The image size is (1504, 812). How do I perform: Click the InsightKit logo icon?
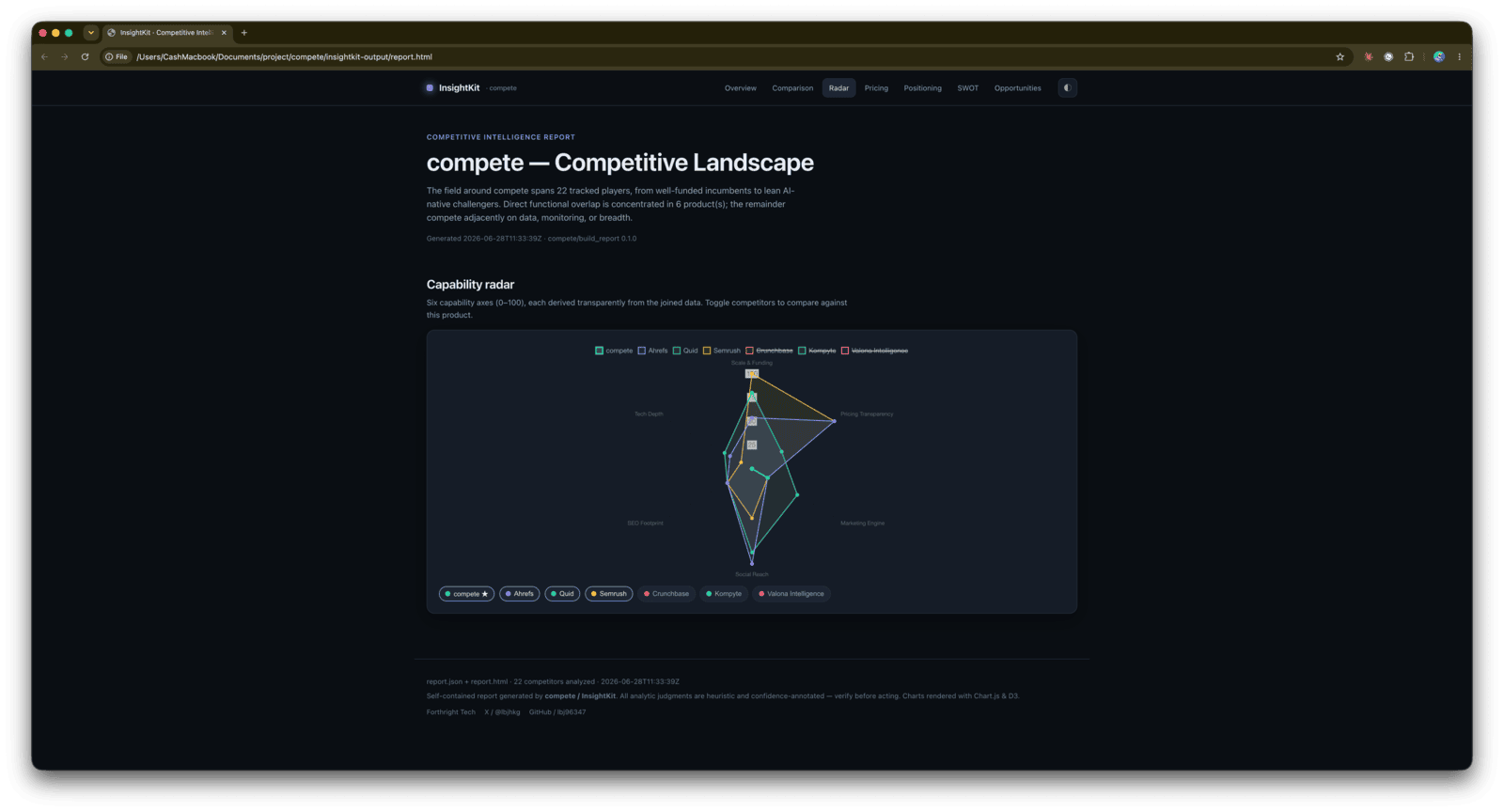point(430,88)
